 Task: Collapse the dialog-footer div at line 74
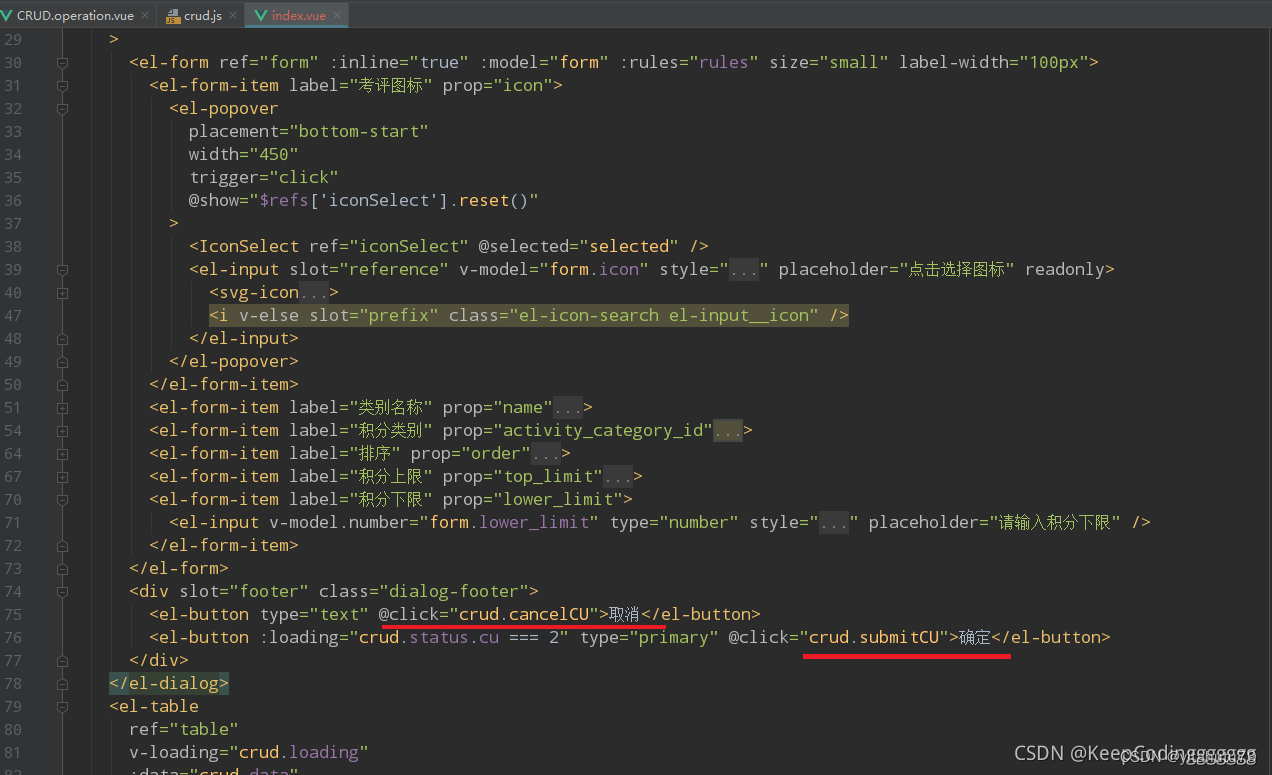(62, 591)
